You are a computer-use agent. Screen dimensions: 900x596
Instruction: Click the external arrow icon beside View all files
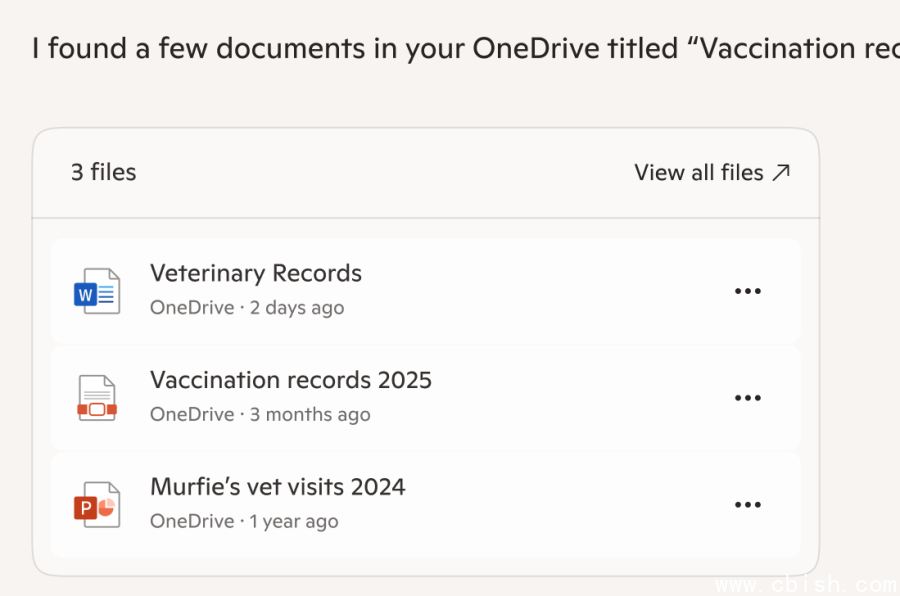pos(782,172)
